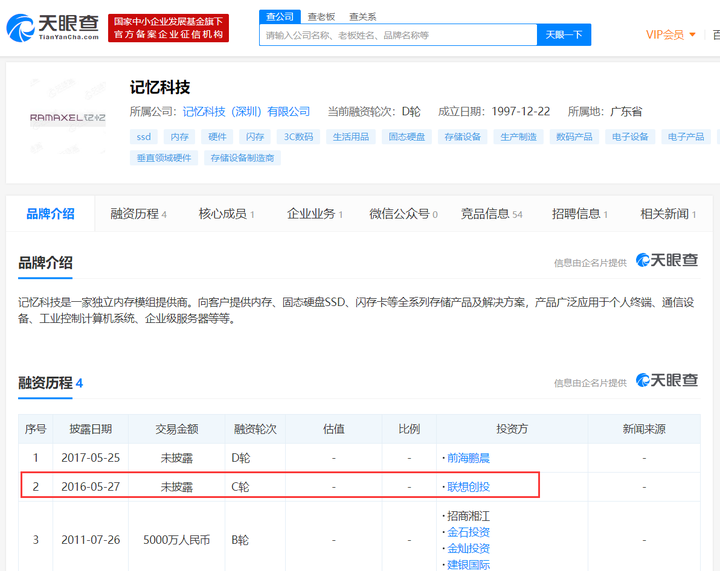Click the 存储设备 tag
This screenshot has height=571, width=720.
click(462, 137)
